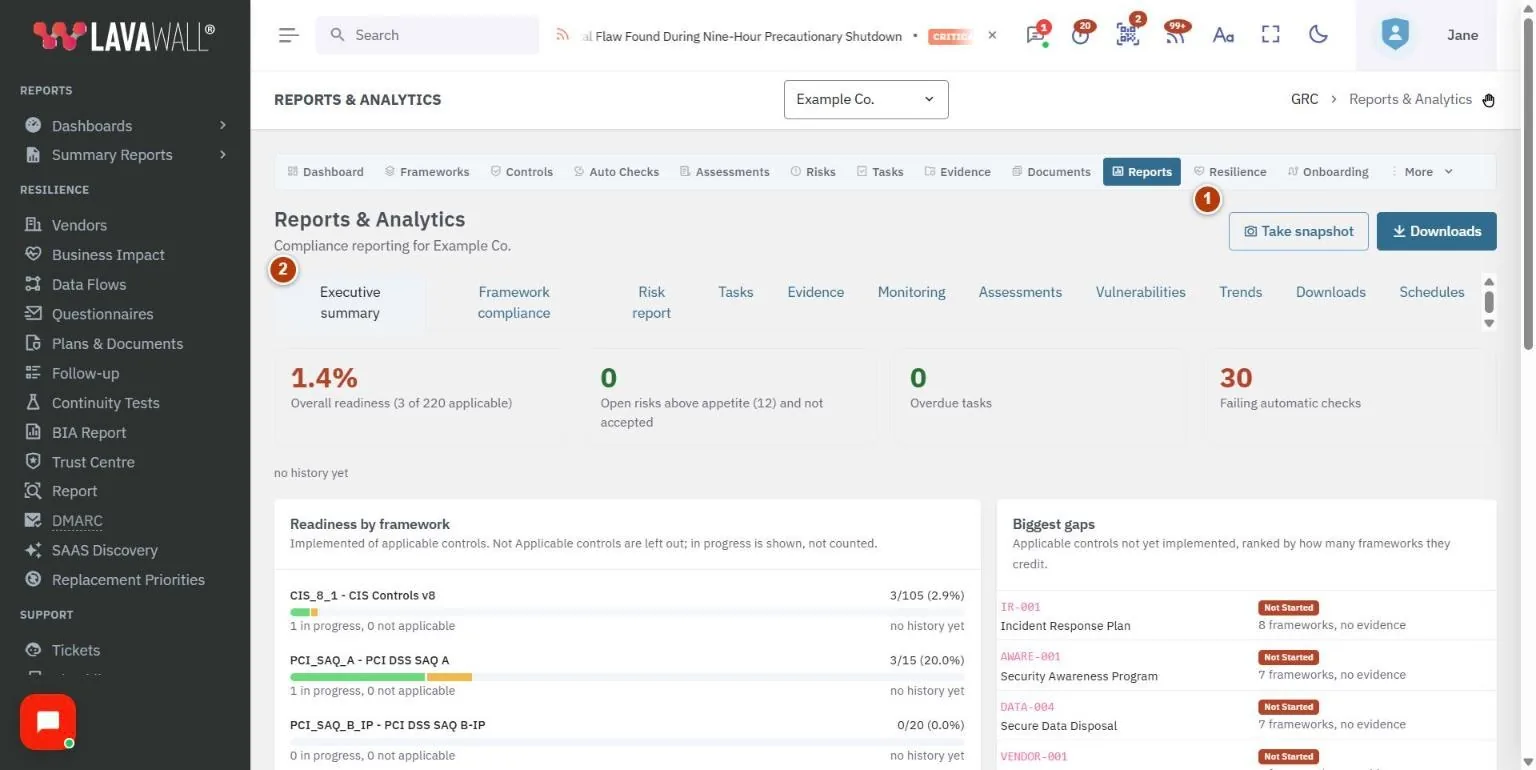
Task: Click the Vendors icon in sidebar
Action: pyautogui.click(x=33, y=225)
